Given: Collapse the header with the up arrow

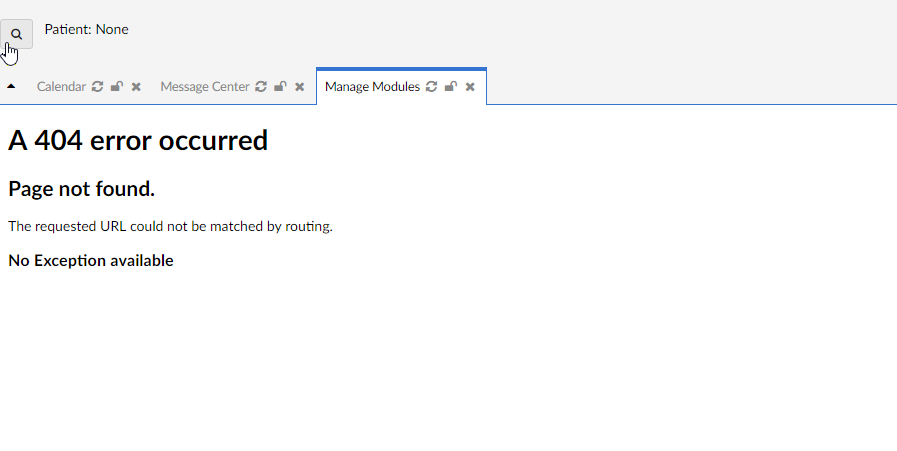Looking at the screenshot, I should point(11,86).
